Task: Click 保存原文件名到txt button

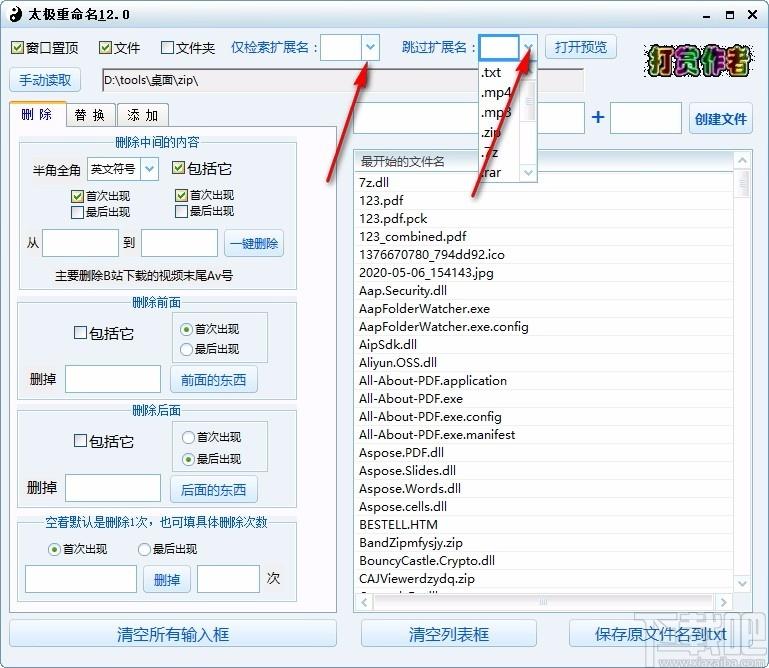Action: (x=661, y=634)
